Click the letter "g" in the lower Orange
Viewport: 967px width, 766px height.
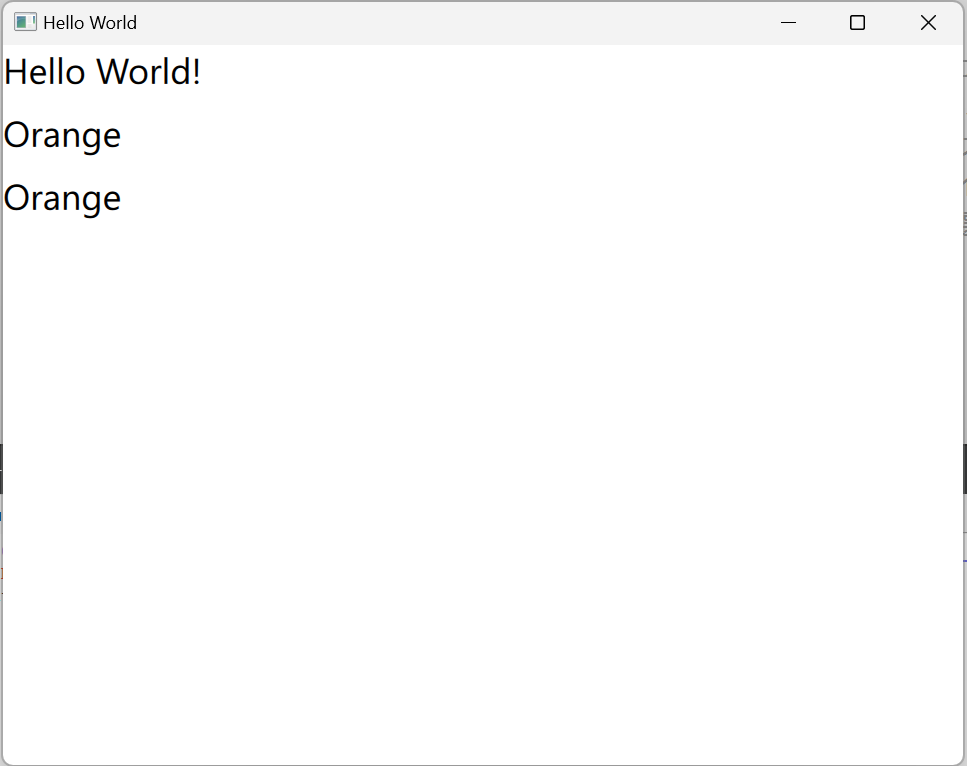(91, 200)
